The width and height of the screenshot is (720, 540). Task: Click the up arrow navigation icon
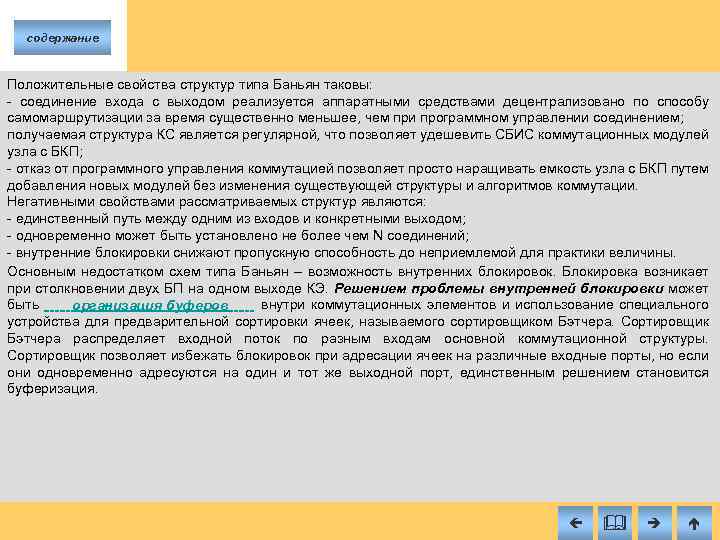click(694, 523)
